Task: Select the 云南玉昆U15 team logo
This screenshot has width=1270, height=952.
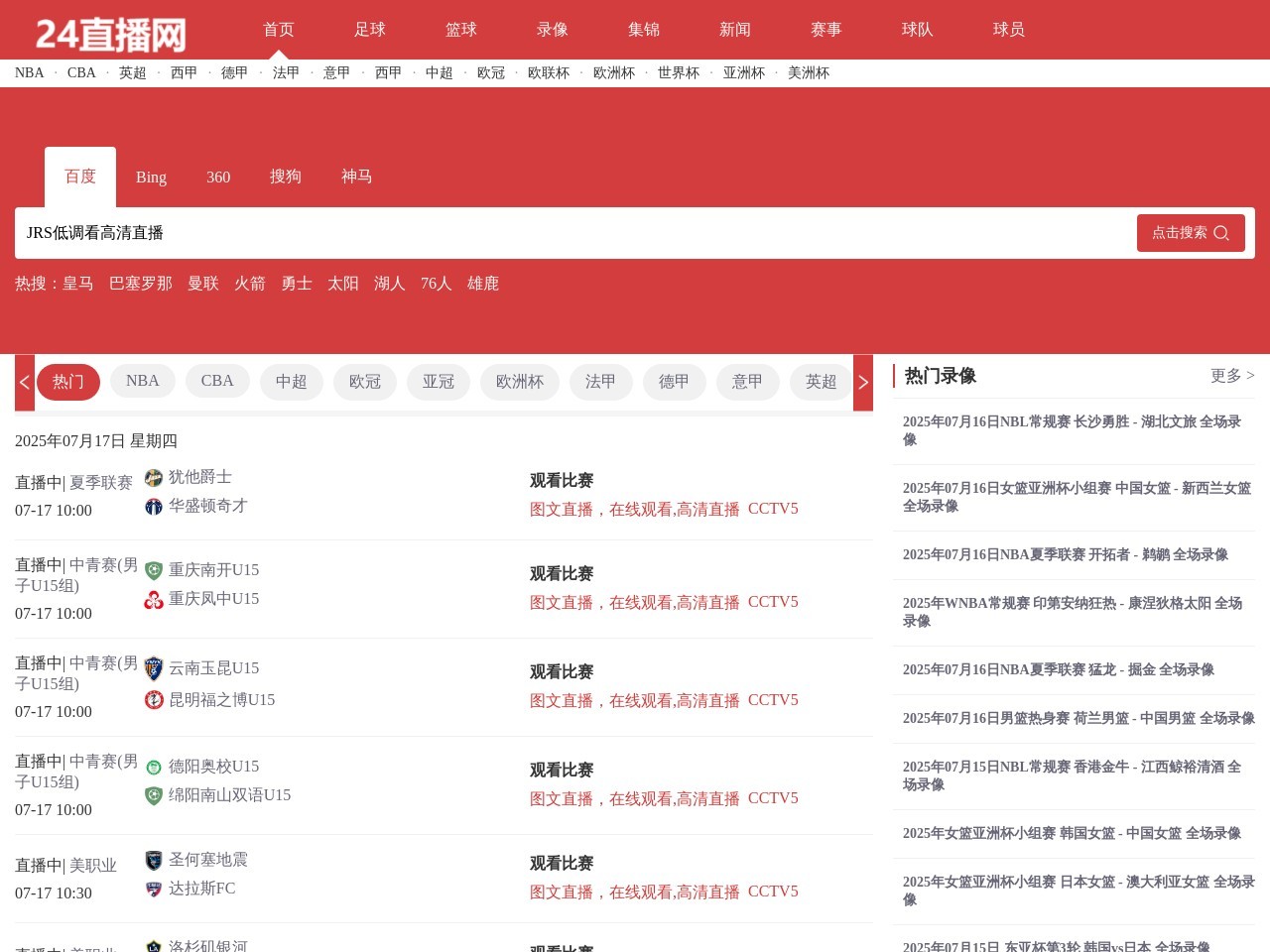Action: [153, 668]
